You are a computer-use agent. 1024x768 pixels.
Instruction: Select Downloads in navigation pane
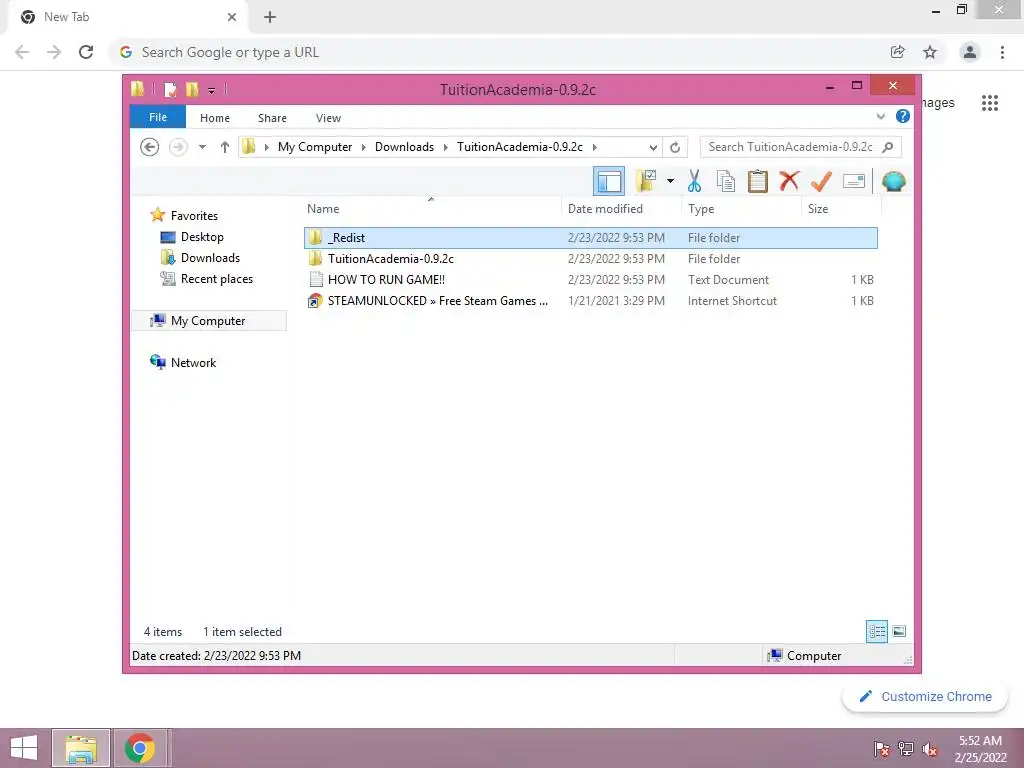[x=200, y=258]
